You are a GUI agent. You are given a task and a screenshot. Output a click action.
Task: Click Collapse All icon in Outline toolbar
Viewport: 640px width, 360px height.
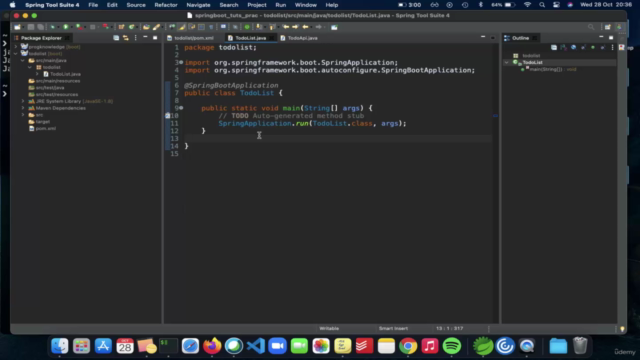point(554,48)
